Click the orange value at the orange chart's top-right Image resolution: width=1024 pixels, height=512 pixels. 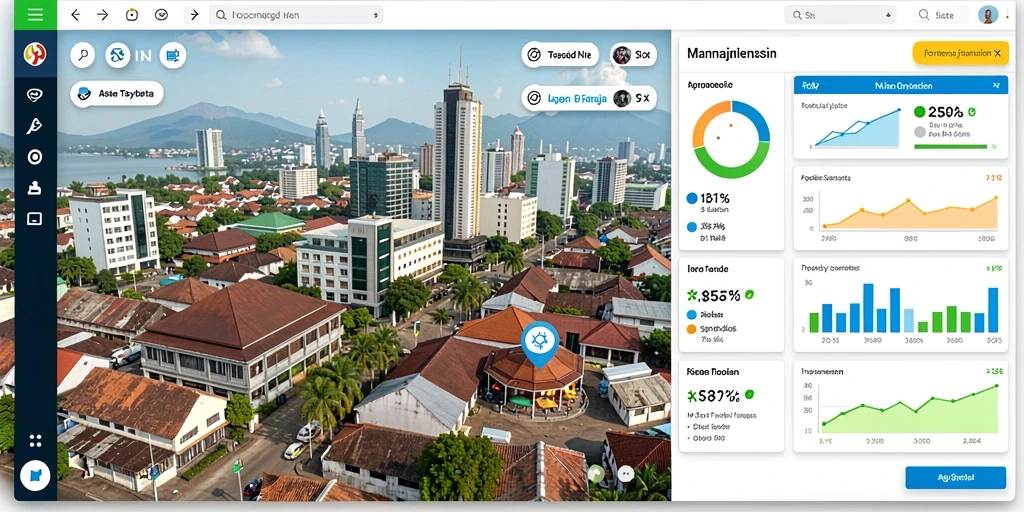(993, 177)
